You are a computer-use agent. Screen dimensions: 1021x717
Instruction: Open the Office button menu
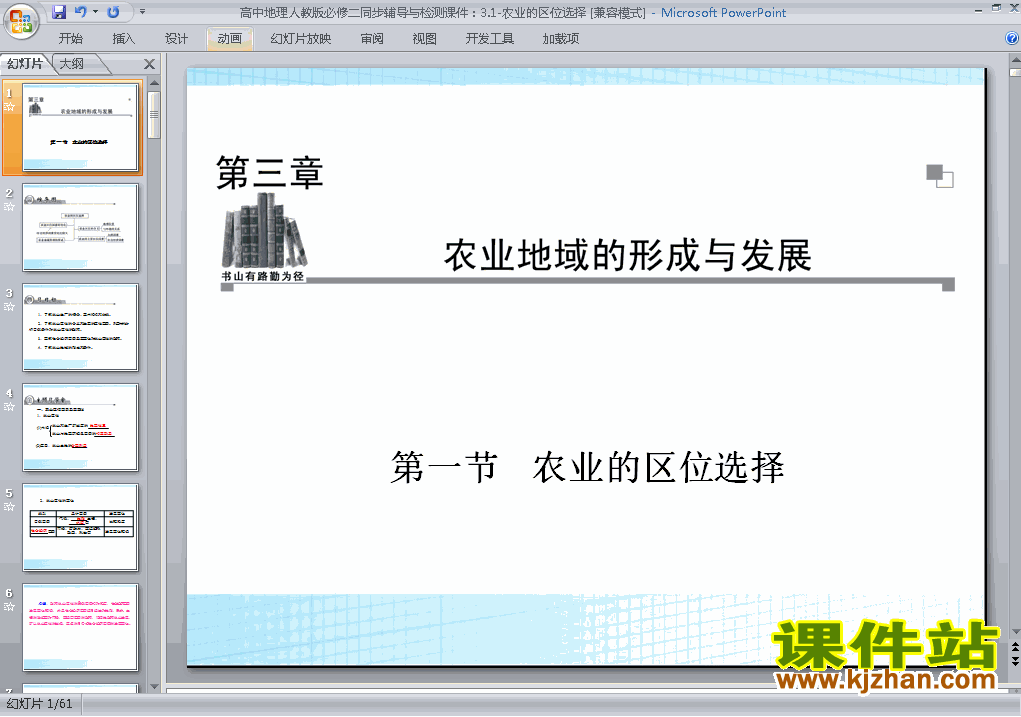coord(21,21)
